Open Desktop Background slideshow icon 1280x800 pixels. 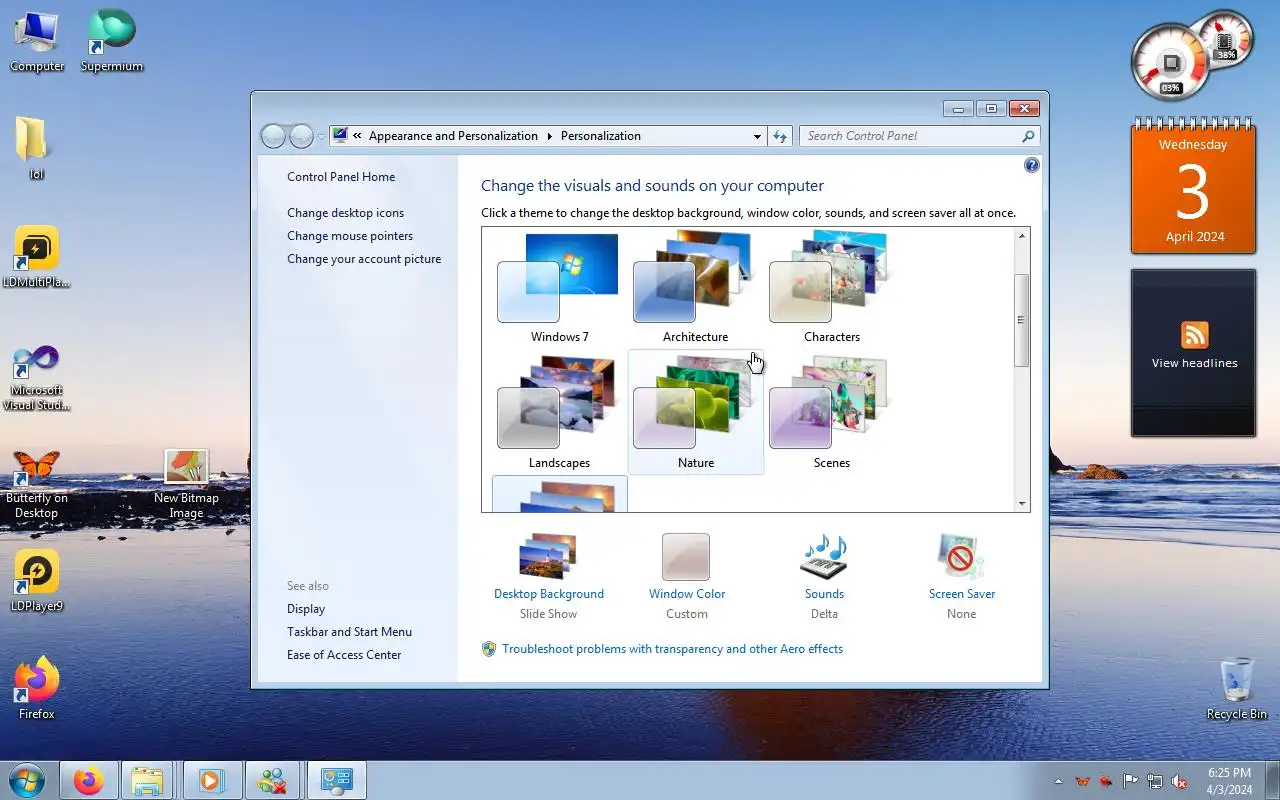tap(548, 556)
